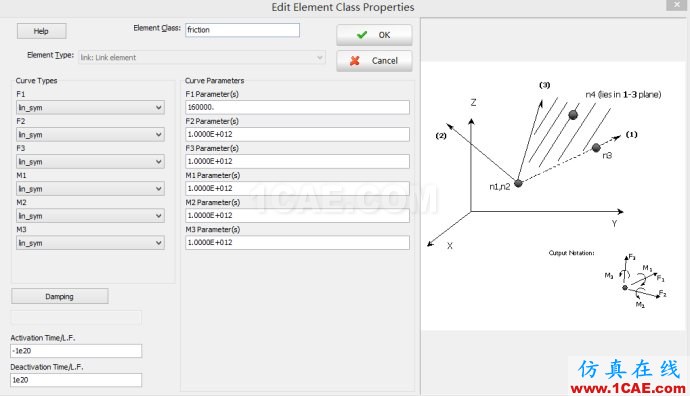Click the OK button with green checkmark
The width and height of the screenshot is (690, 396).
pyautogui.click(x=374, y=35)
